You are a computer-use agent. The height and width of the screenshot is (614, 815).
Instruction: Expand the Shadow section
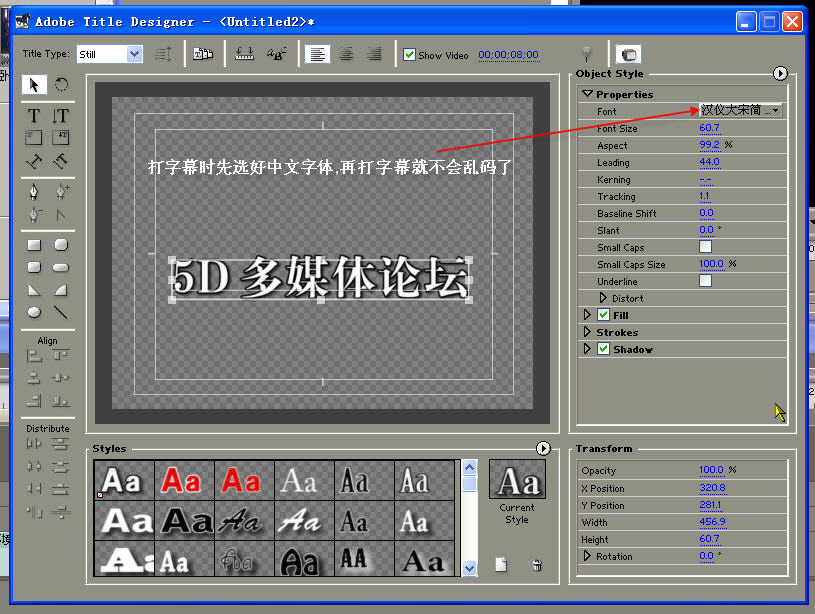587,349
